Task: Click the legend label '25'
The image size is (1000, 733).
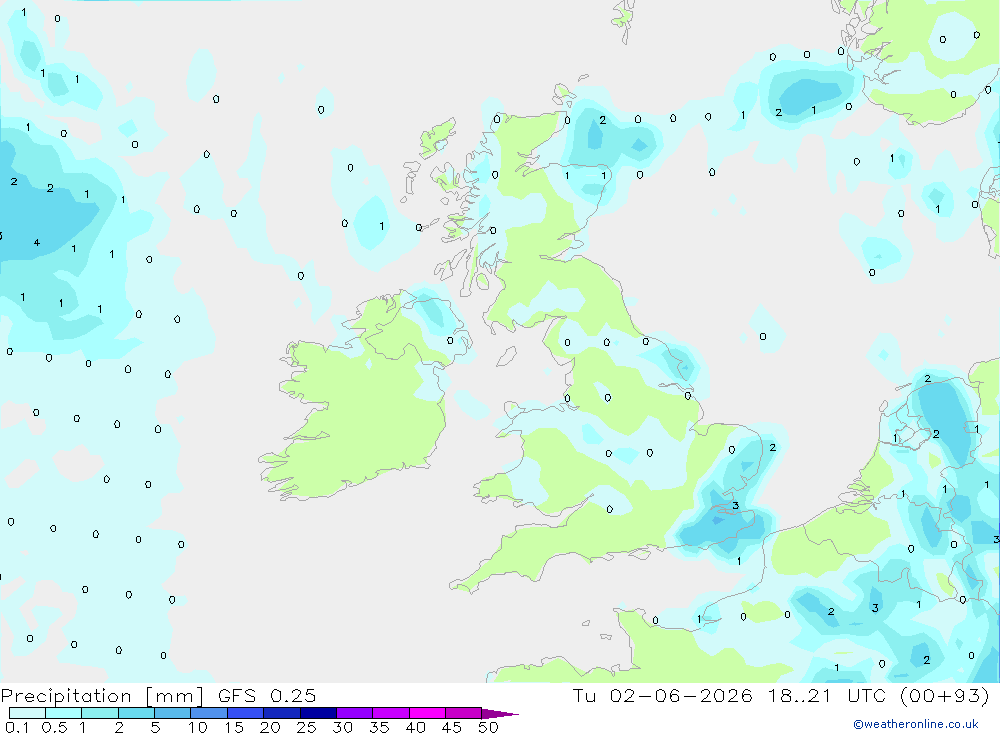Action: [x=306, y=727]
